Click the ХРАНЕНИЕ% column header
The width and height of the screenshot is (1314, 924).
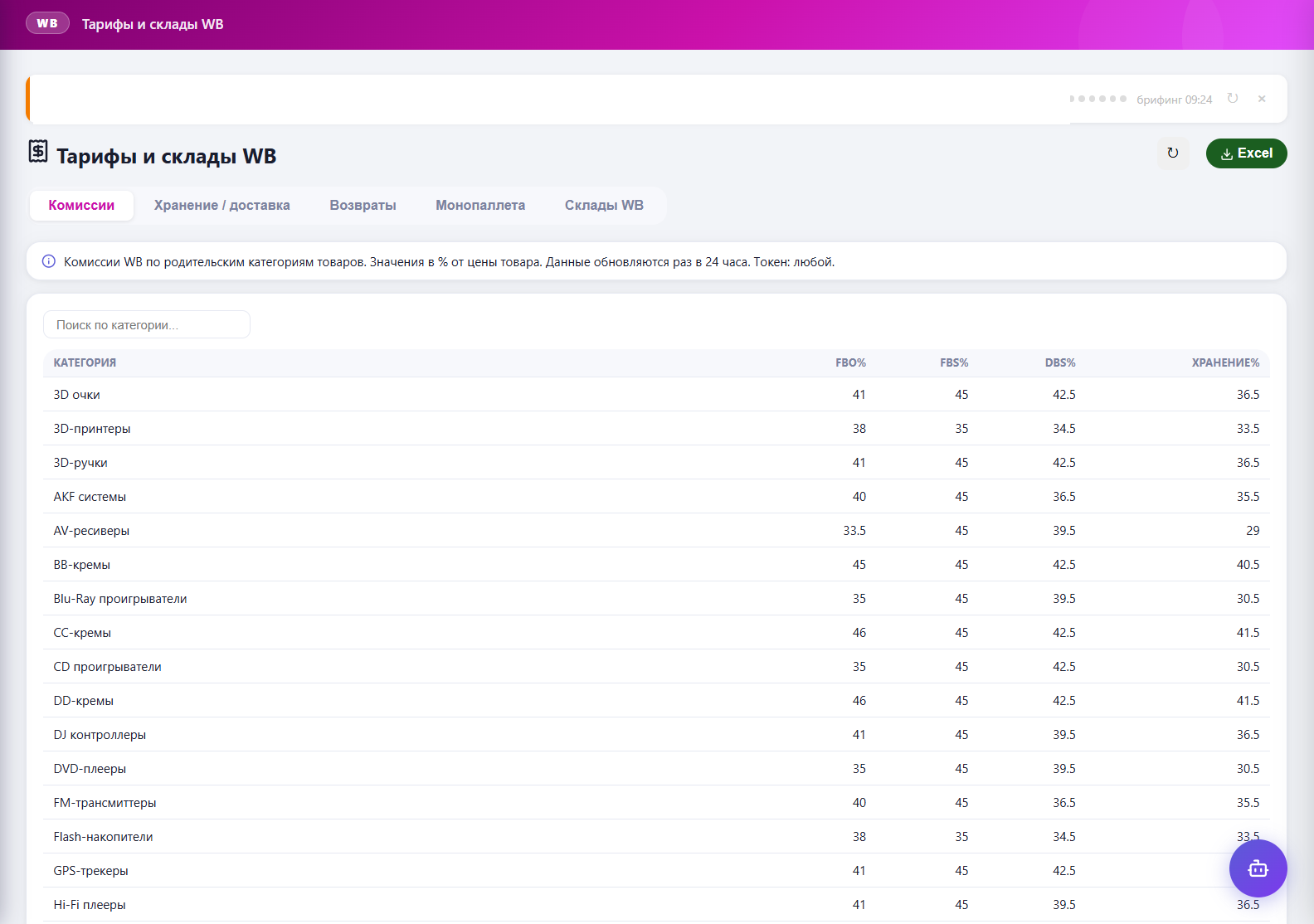click(1225, 363)
